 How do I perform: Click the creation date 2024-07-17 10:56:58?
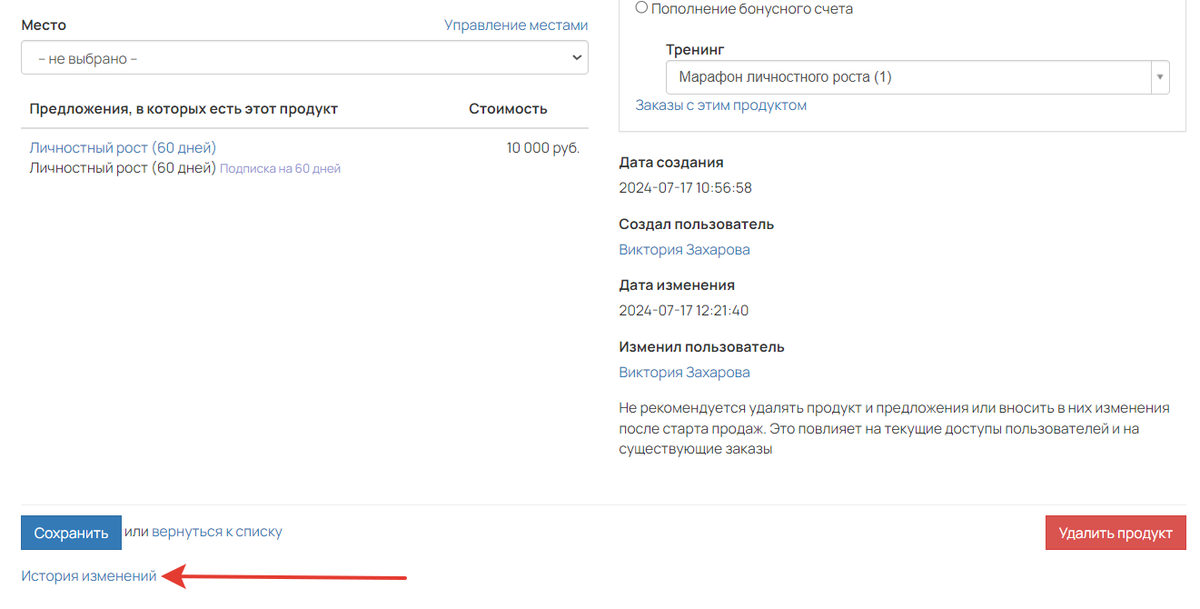685,187
